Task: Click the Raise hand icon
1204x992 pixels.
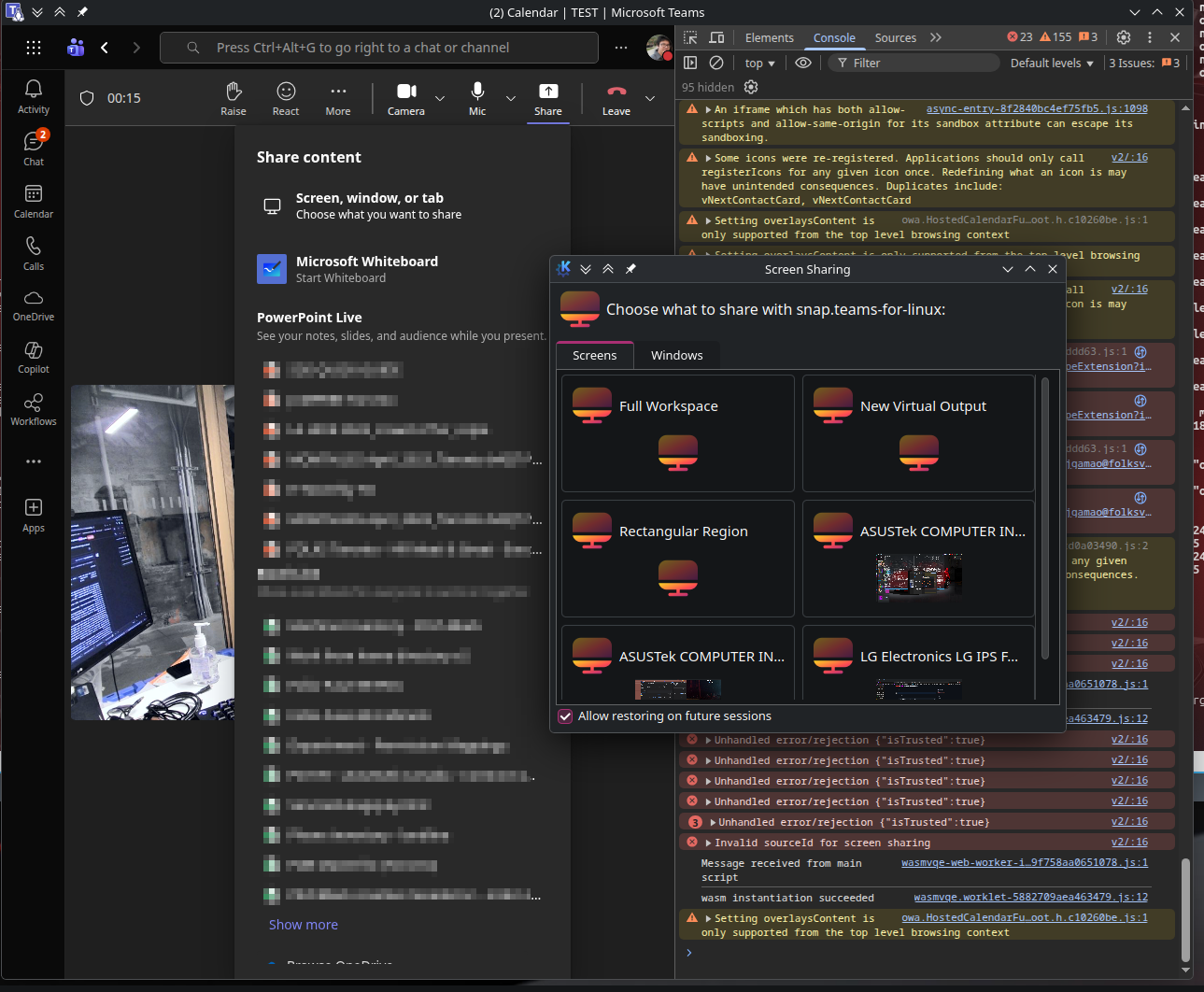Action: coord(234,97)
